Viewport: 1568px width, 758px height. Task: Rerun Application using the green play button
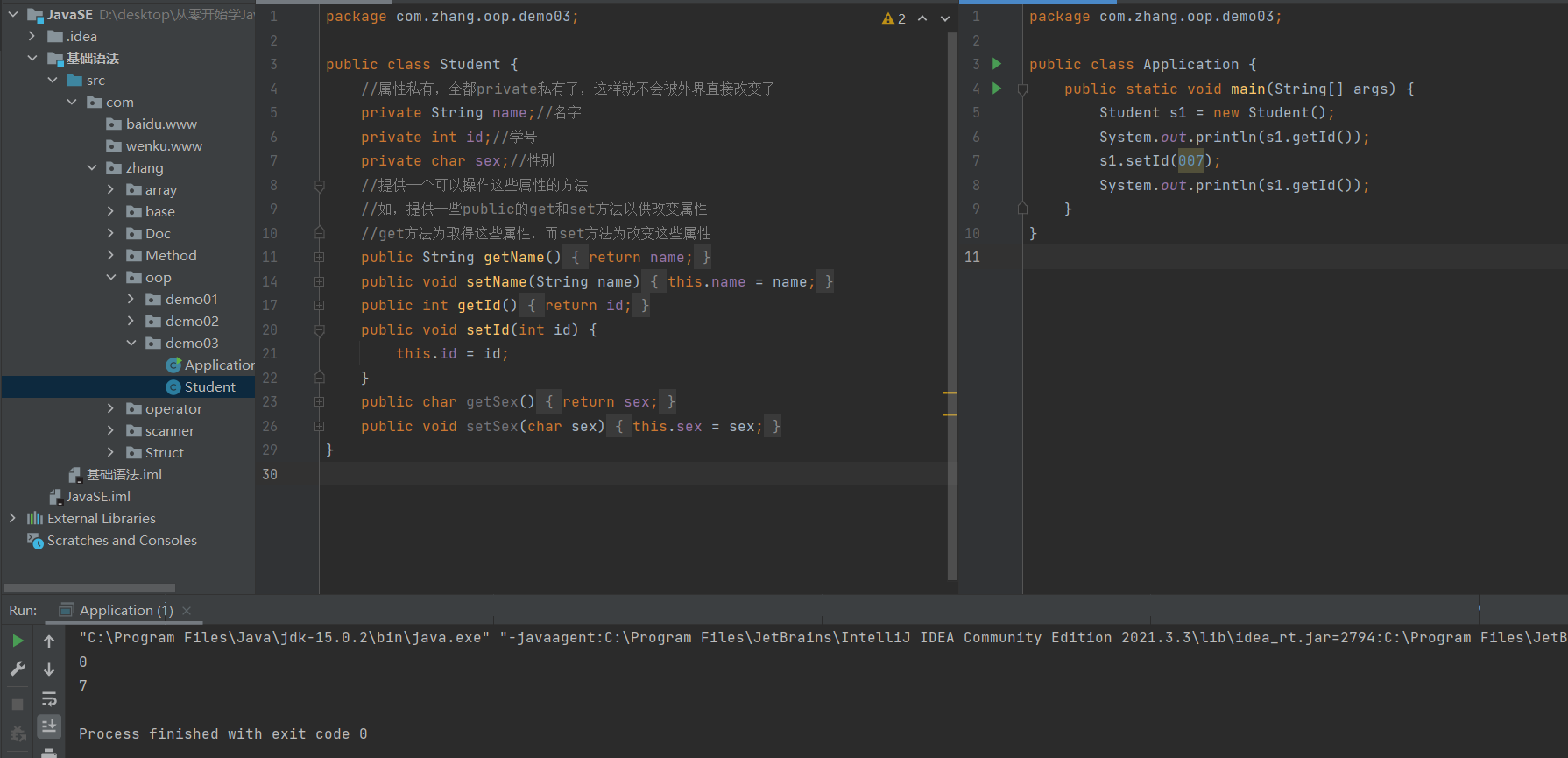click(x=18, y=641)
